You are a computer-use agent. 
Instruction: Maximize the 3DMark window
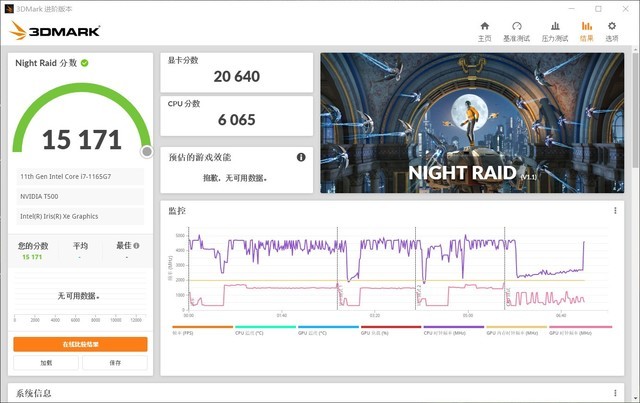[598, 9]
